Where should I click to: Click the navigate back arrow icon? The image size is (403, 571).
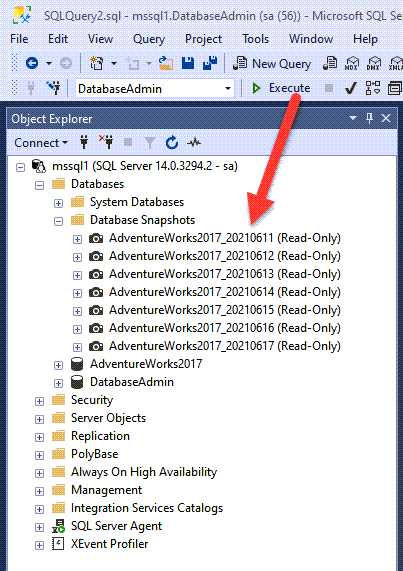coord(32,64)
